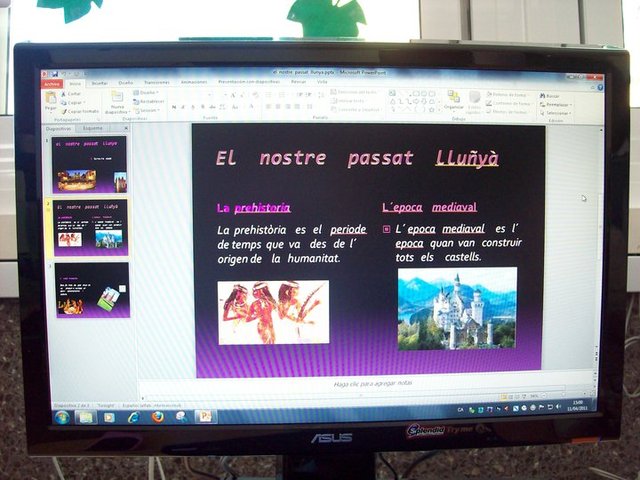Click the castle picture on the slide
Image resolution: width=640 pixels, height=480 pixels.
(457, 309)
